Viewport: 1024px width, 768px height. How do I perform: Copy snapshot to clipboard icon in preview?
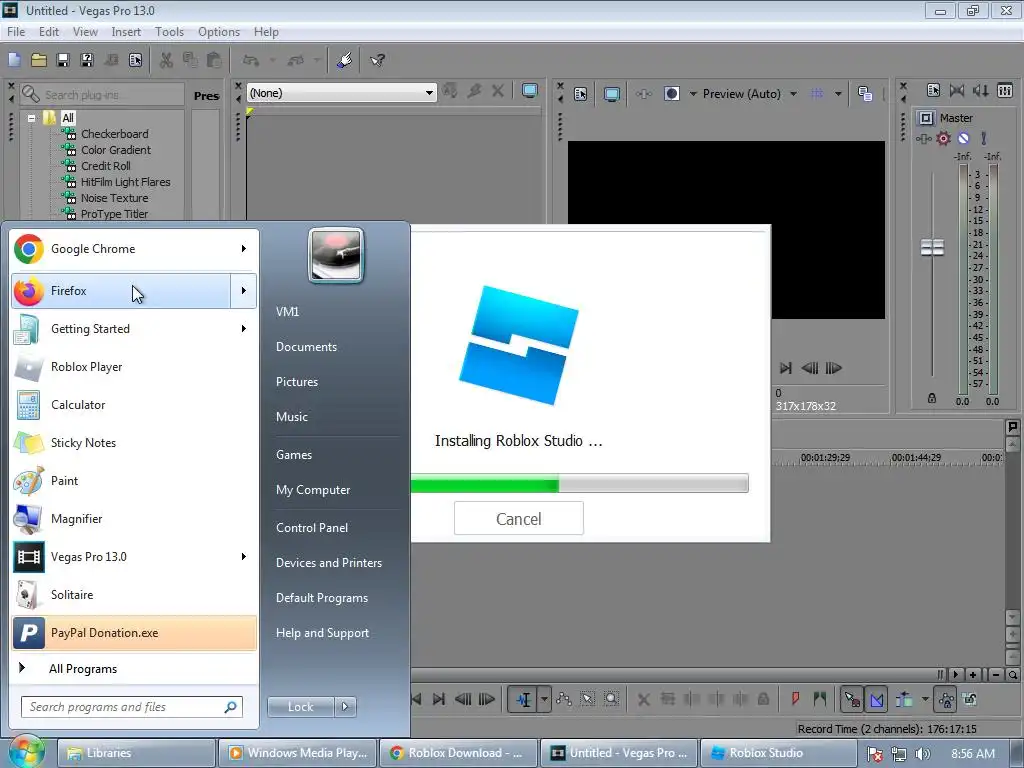pyautogui.click(x=865, y=93)
